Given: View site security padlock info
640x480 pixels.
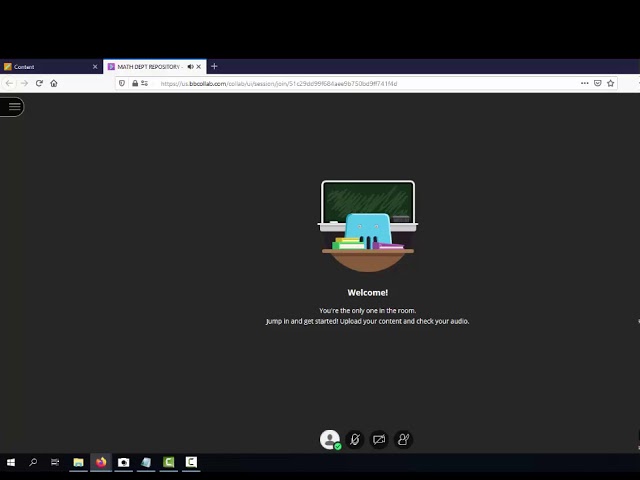Looking at the screenshot, I should (x=135, y=83).
